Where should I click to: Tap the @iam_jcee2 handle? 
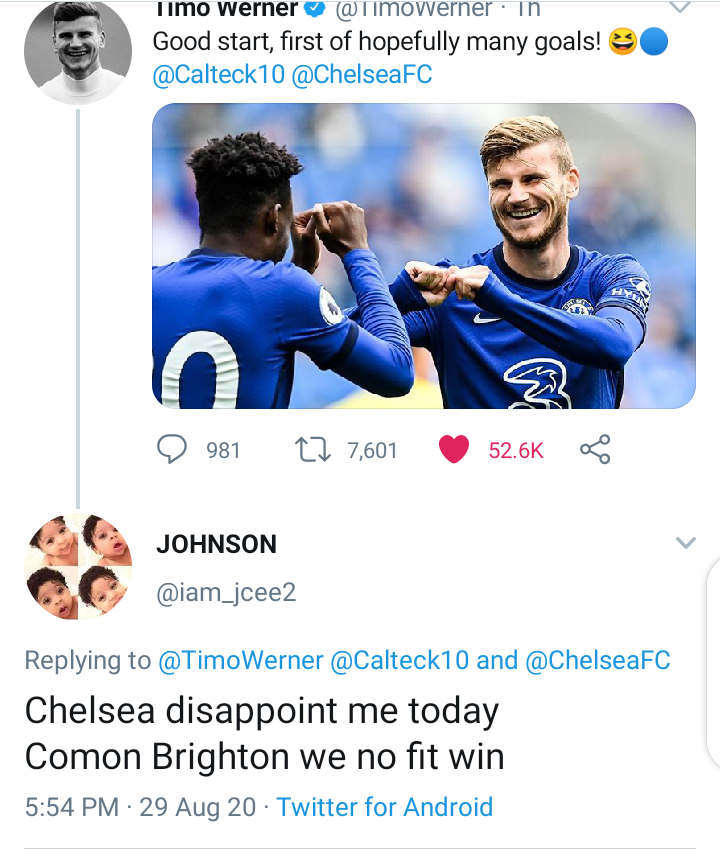pyautogui.click(x=226, y=593)
